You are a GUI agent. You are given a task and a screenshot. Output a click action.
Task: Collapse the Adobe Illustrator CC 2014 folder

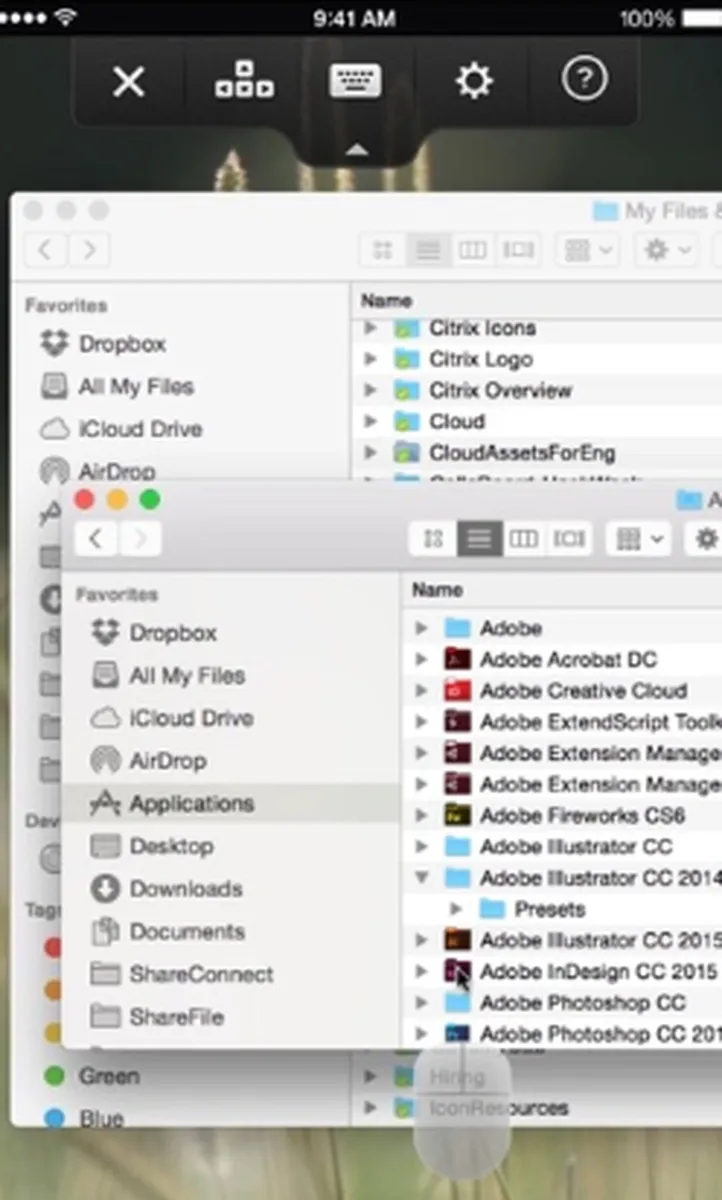421,878
